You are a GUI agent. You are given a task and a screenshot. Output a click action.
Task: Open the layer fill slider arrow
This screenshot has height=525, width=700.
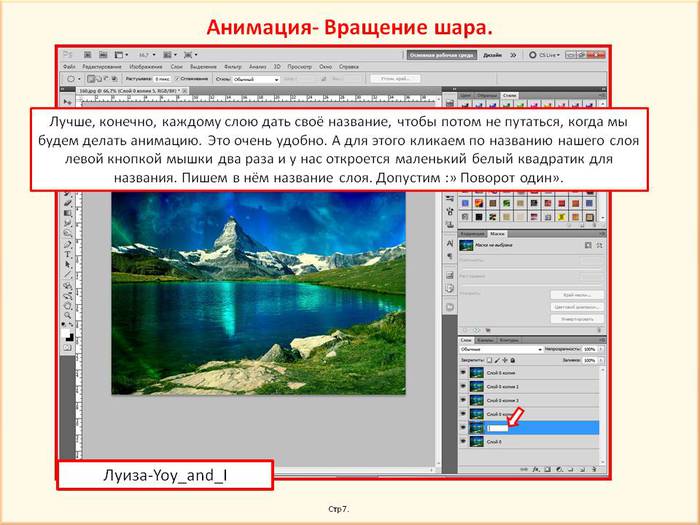(x=601, y=360)
